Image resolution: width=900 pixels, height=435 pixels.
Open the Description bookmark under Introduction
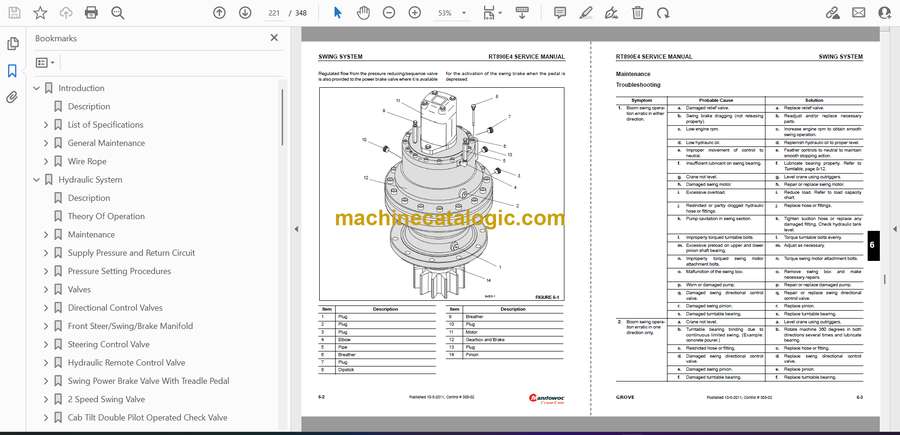(89, 106)
